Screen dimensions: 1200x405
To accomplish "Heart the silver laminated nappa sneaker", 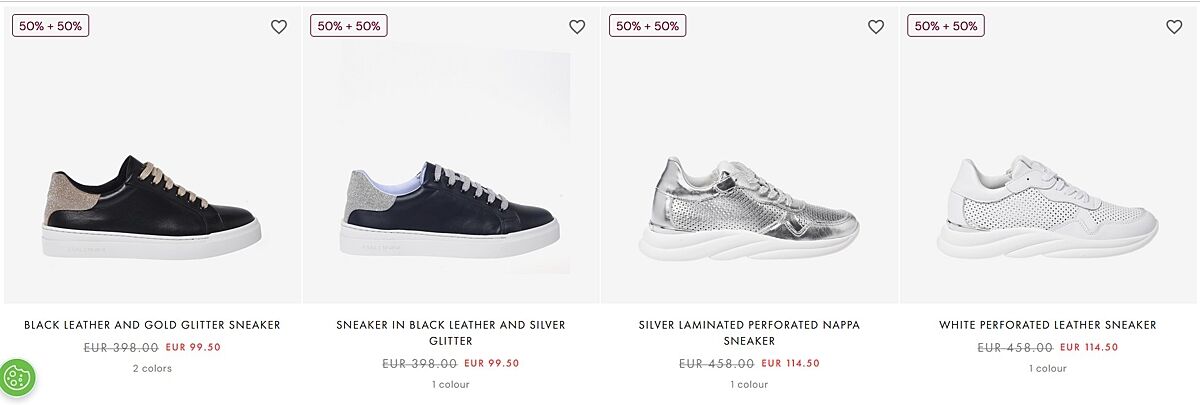I will 876,27.
